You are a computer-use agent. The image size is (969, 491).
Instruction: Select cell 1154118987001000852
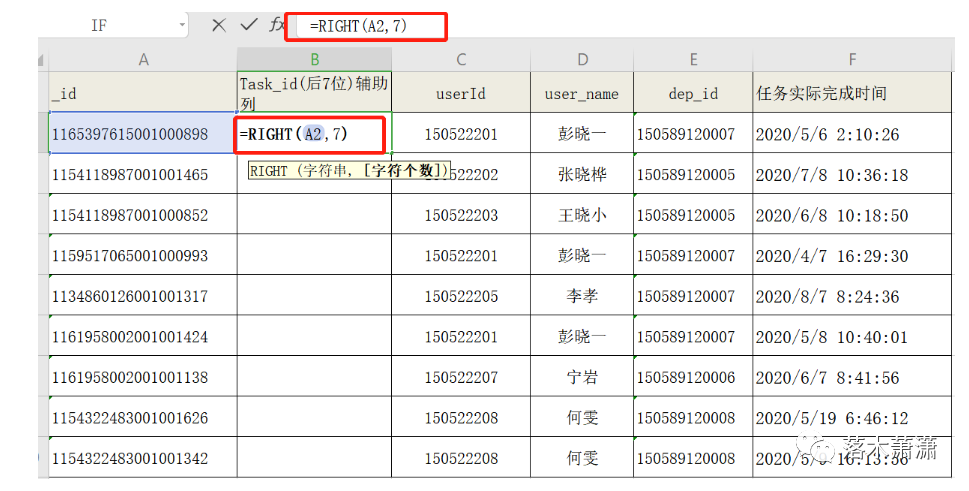point(143,214)
